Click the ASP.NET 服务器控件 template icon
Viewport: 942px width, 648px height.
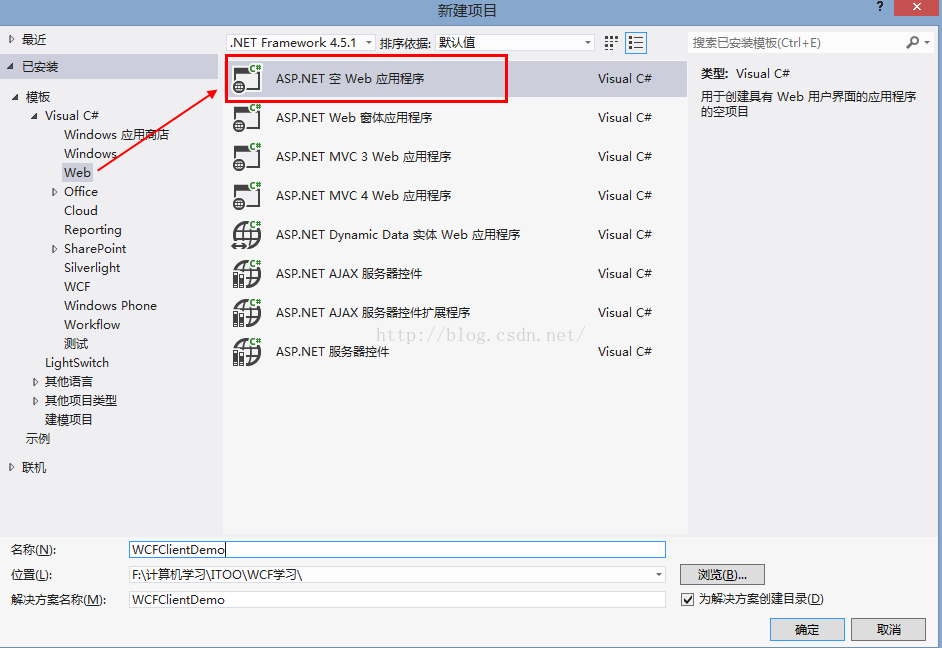point(247,352)
